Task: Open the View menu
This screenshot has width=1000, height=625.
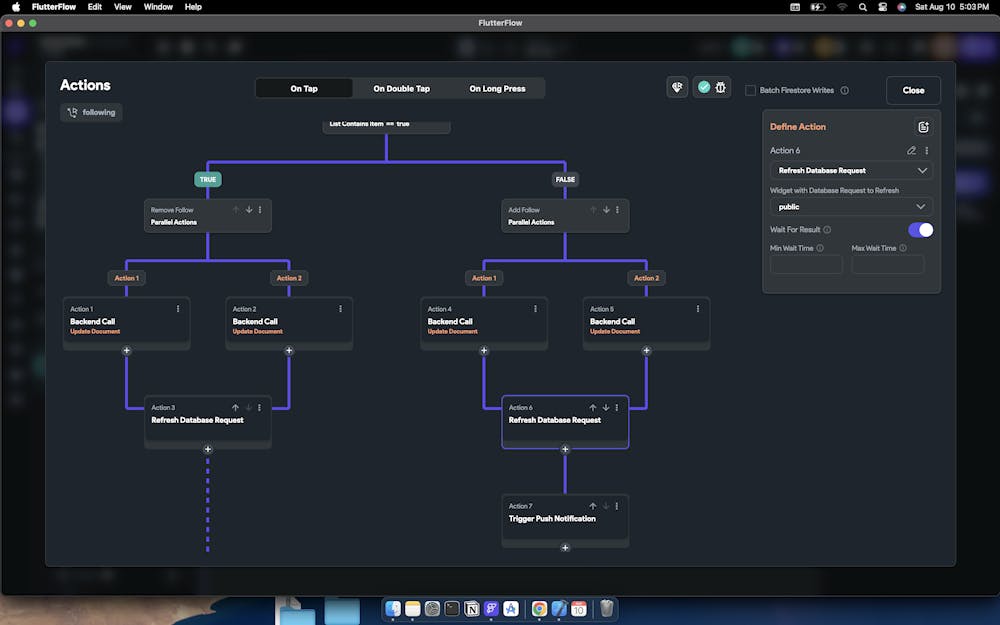Action: pos(122,7)
